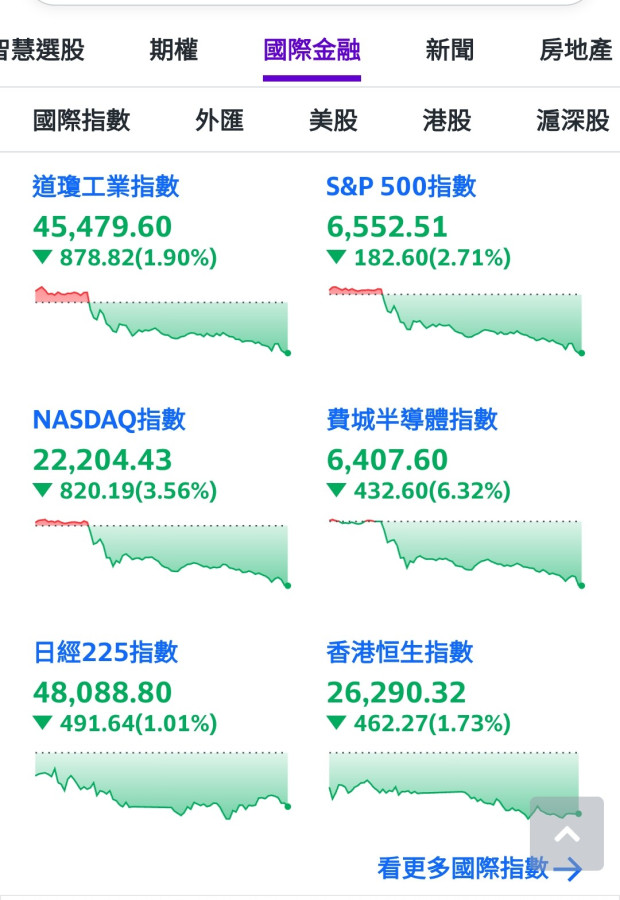This screenshot has height=900, width=620.
Task: Choose the 港股 sub-tab
Action: click(447, 121)
